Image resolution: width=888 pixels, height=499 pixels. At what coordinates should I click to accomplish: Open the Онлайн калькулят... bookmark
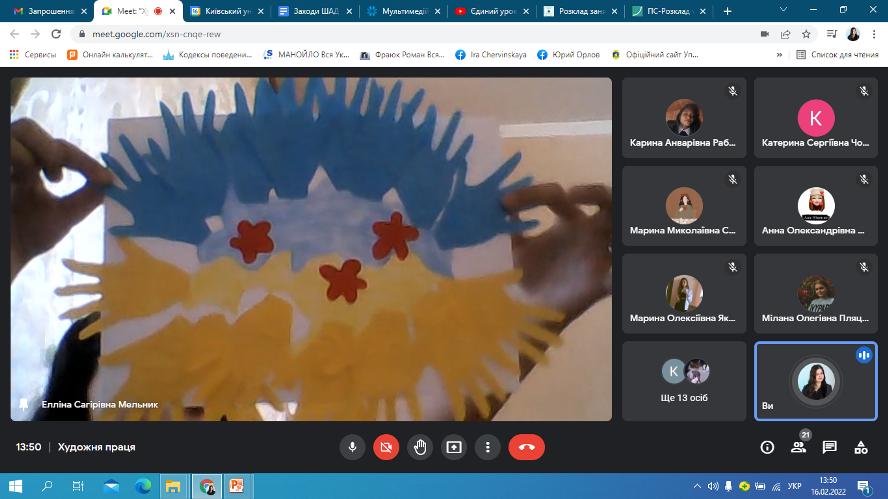(110, 54)
